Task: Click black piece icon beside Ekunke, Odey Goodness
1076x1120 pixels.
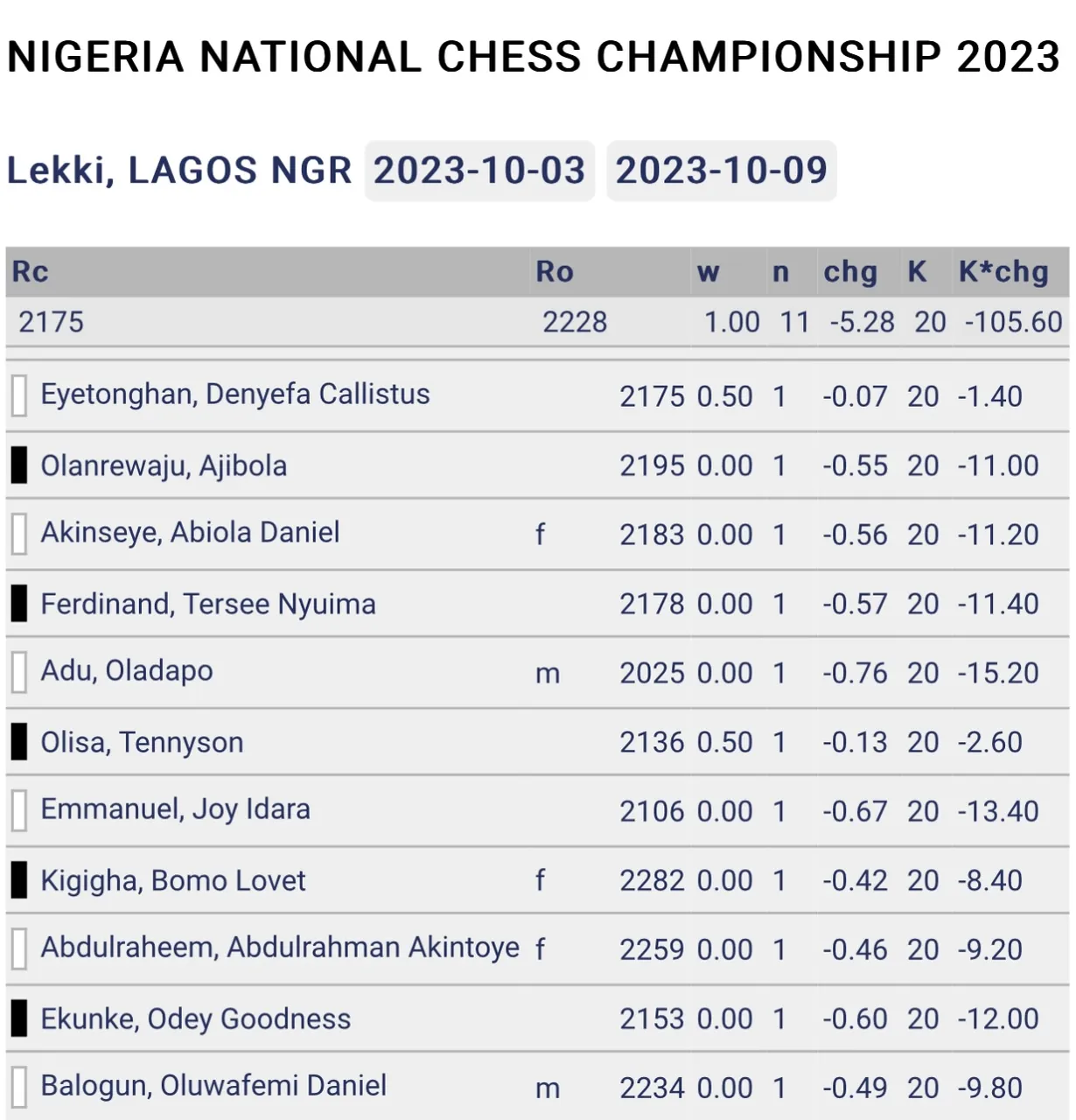Action: click(x=18, y=1018)
